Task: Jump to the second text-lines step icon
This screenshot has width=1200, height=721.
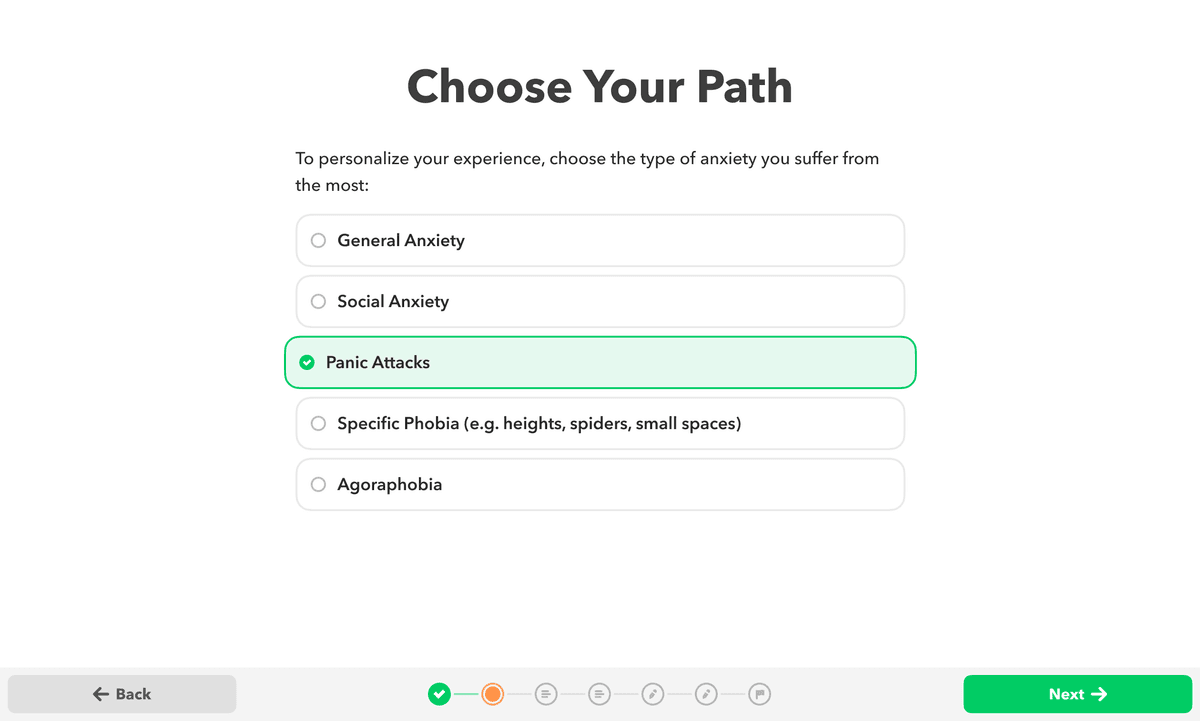Action: coord(599,694)
